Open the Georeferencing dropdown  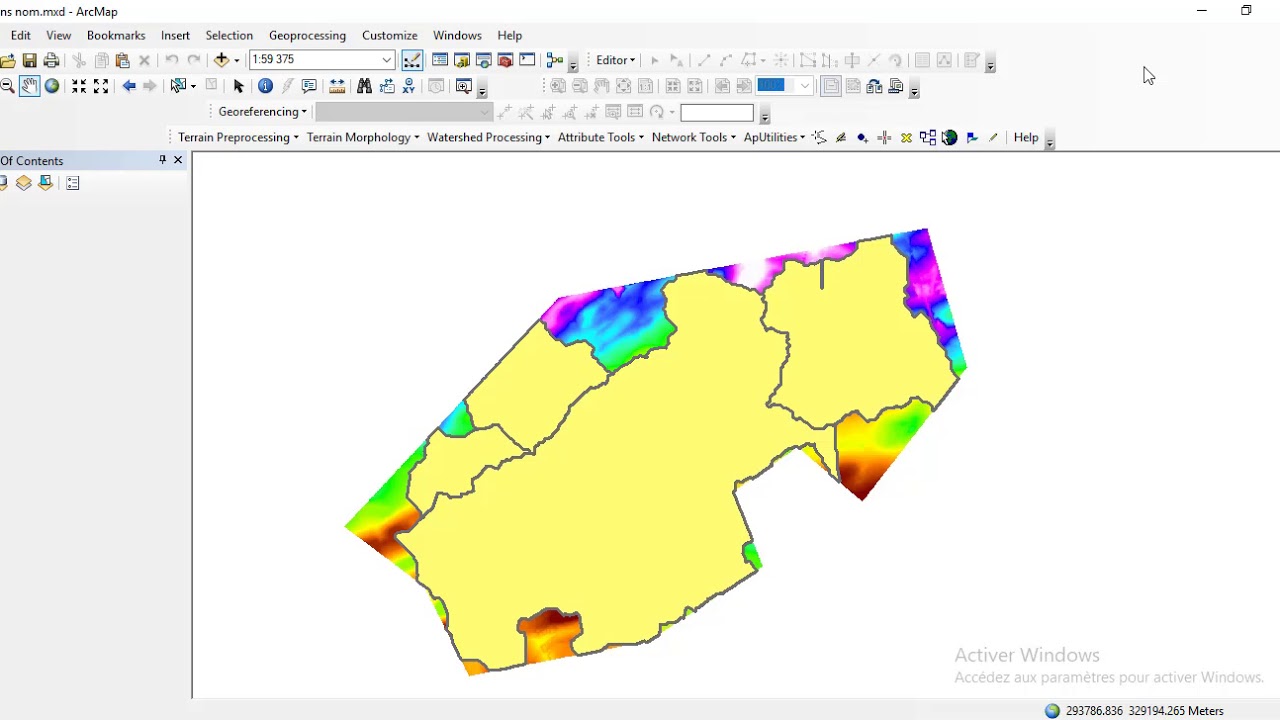coord(262,111)
